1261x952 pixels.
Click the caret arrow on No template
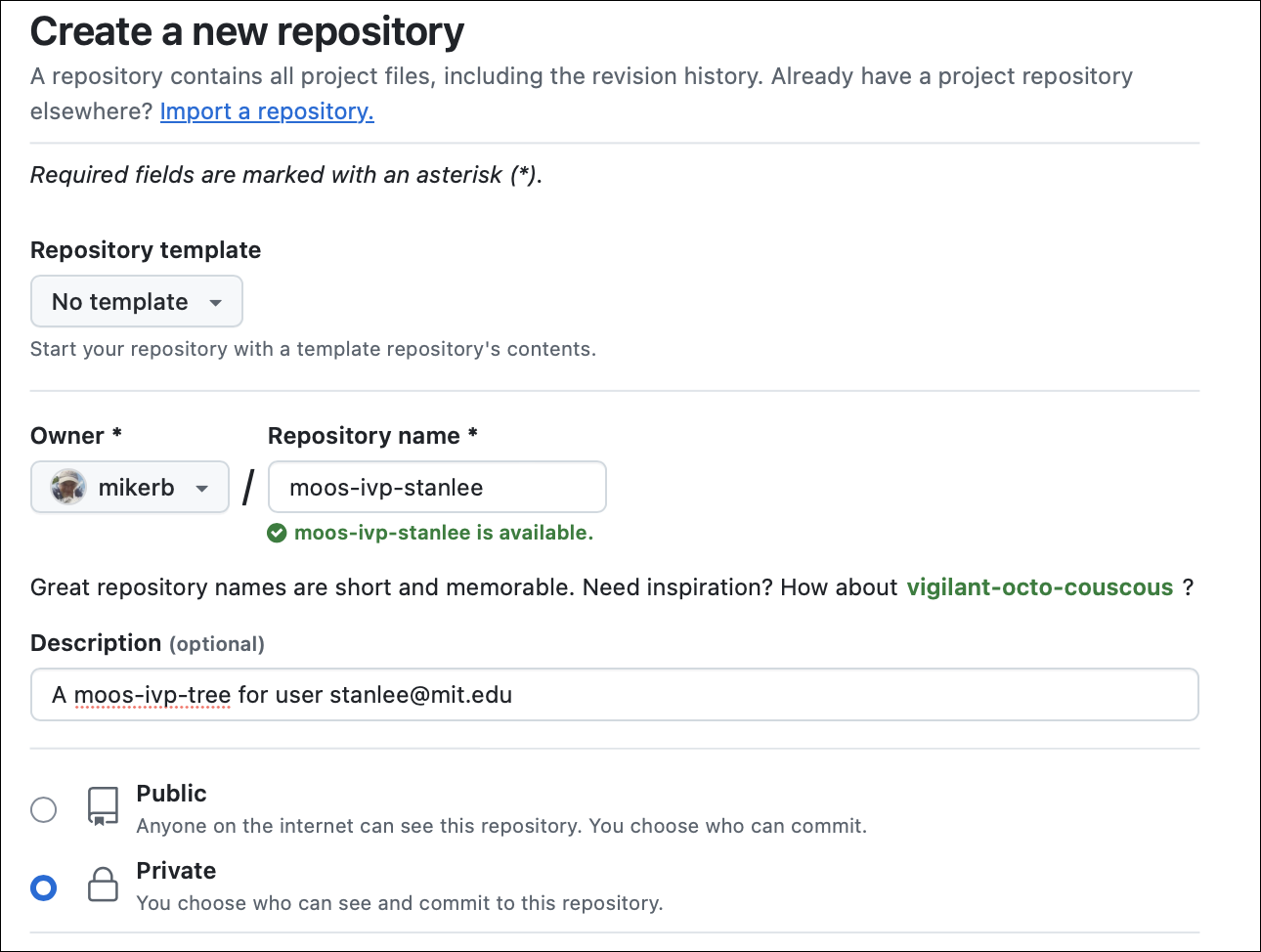pyautogui.click(x=216, y=303)
